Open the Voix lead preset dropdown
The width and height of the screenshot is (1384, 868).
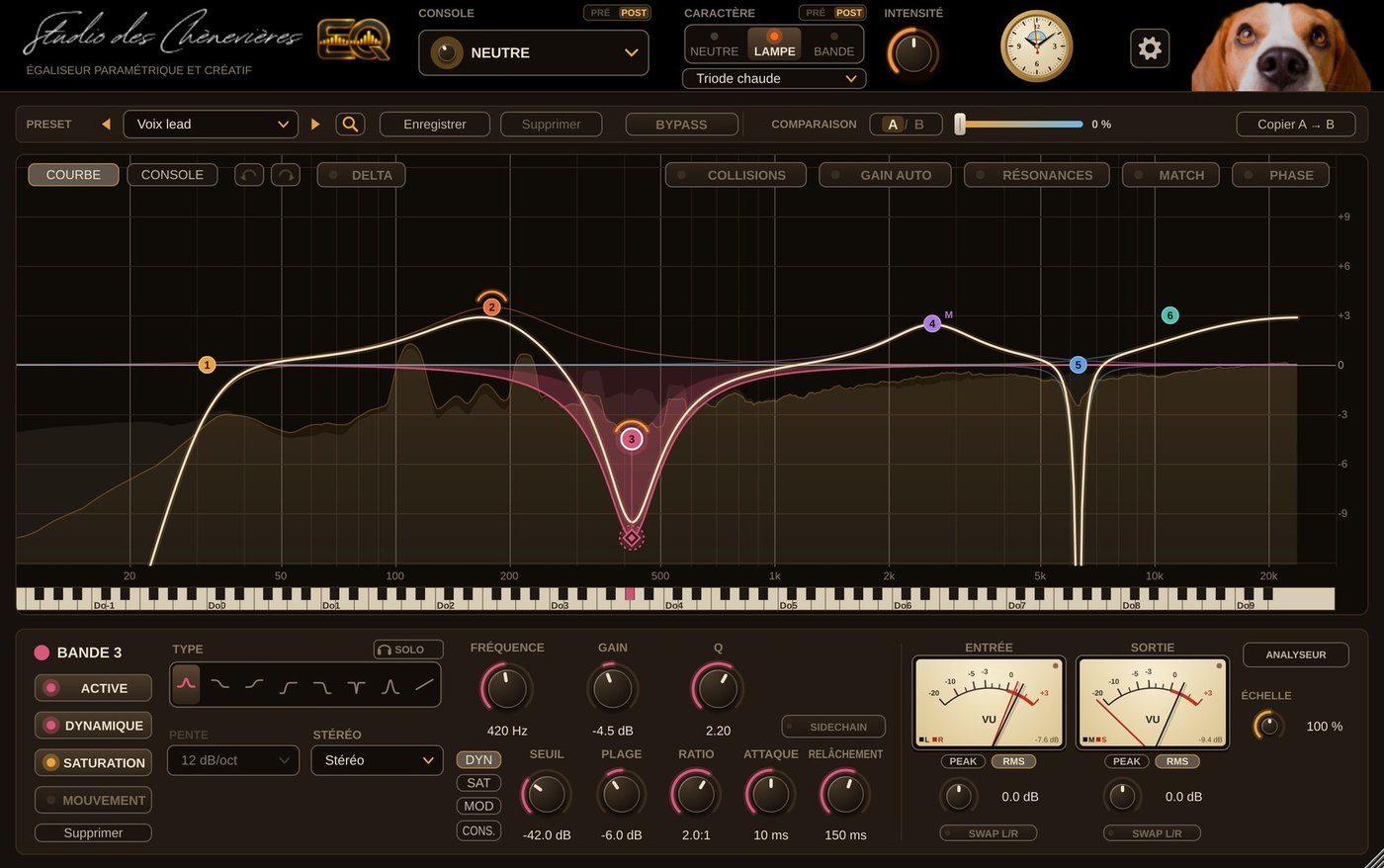pyautogui.click(x=211, y=124)
